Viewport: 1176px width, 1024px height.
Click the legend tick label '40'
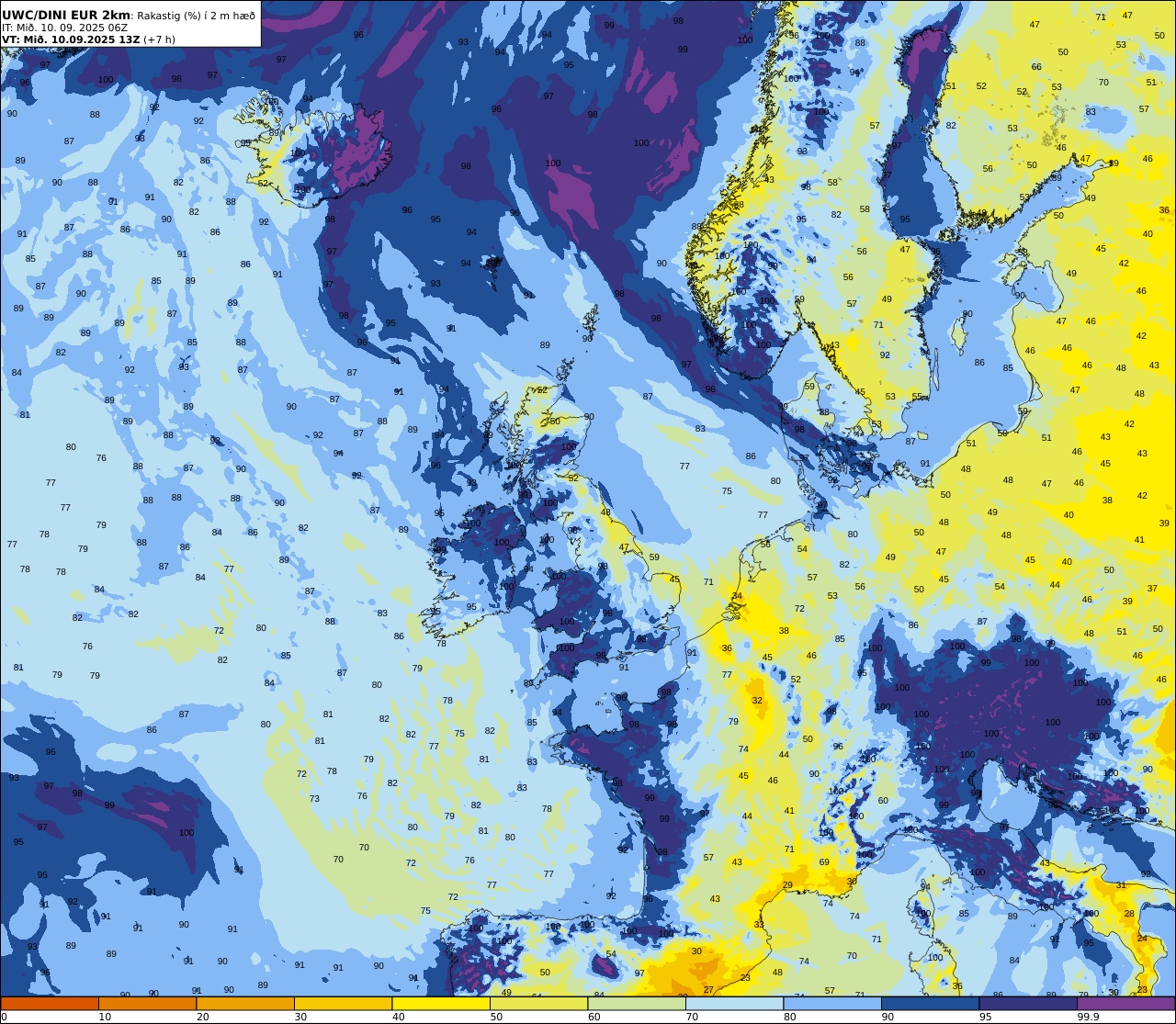pyautogui.click(x=399, y=1017)
